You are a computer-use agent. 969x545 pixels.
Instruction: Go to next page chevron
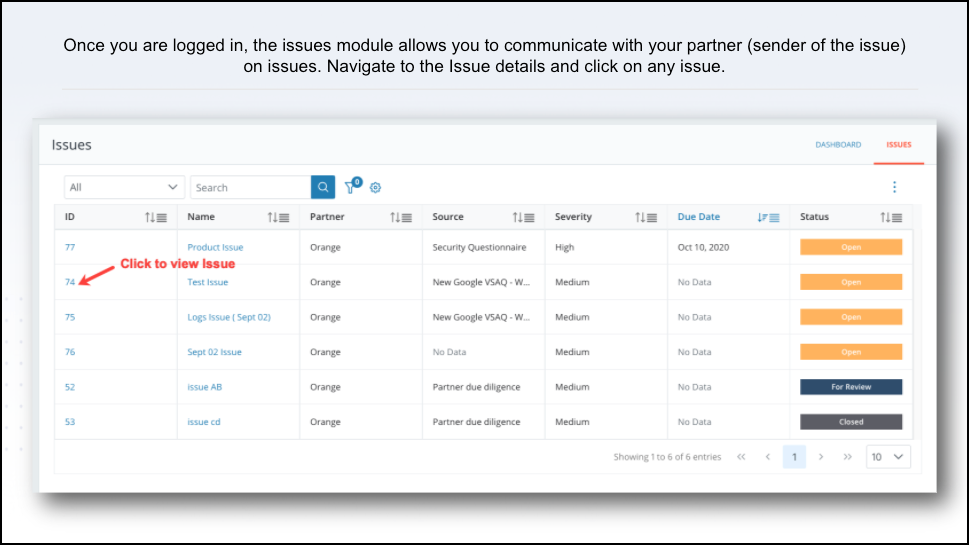(821, 457)
